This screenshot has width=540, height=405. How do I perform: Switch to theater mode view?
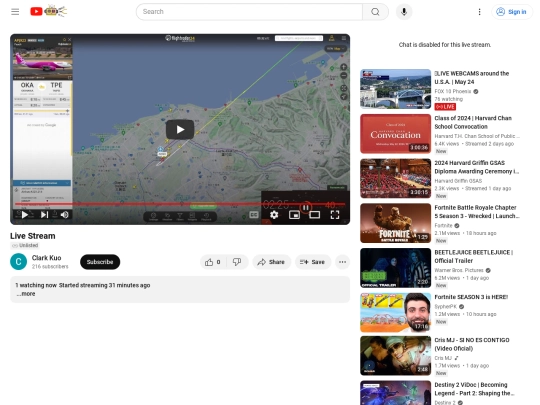[x=314, y=215]
